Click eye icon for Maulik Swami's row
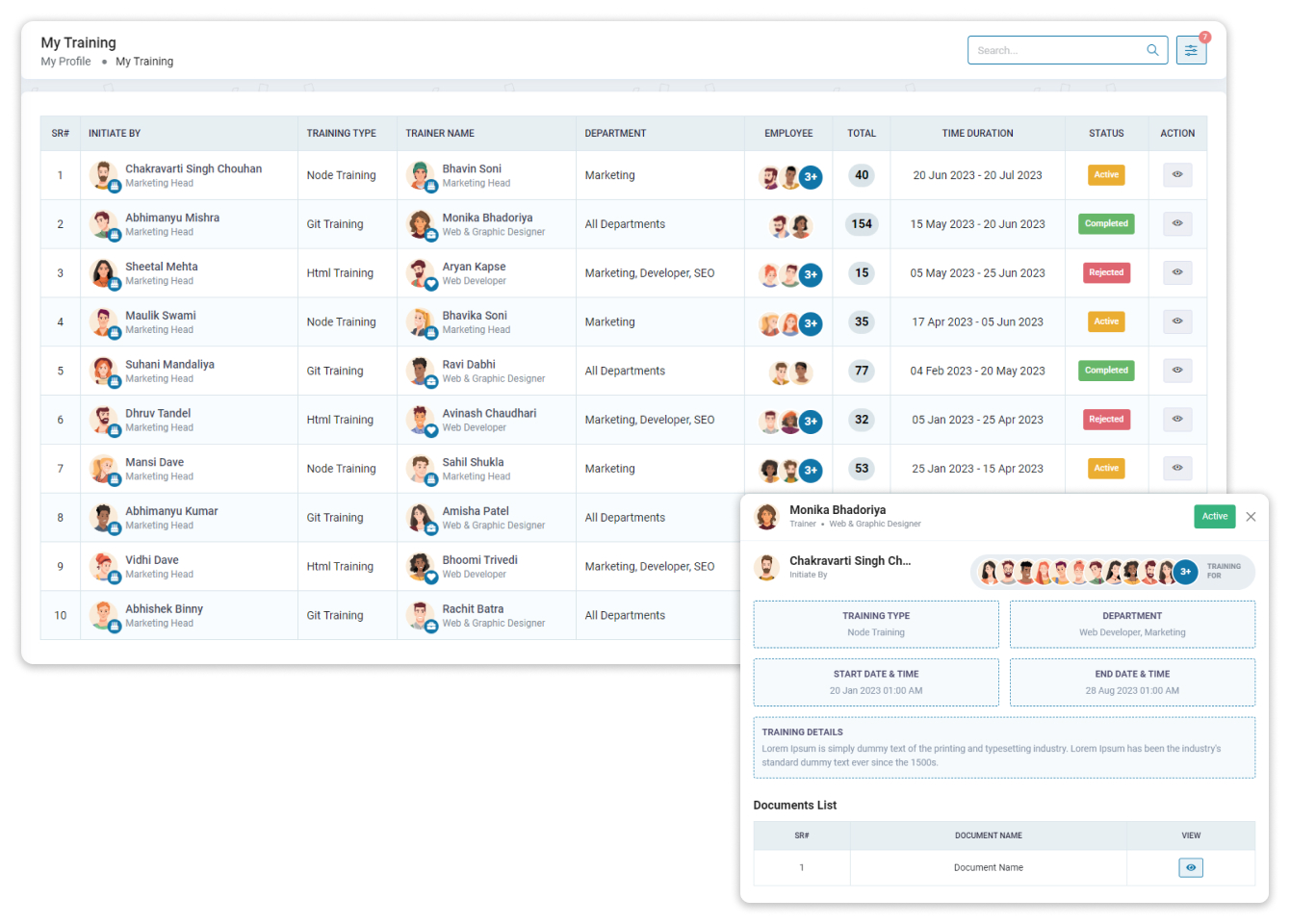Image resolution: width=1290 pixels, height=924 pixels. pos(1176,321)
